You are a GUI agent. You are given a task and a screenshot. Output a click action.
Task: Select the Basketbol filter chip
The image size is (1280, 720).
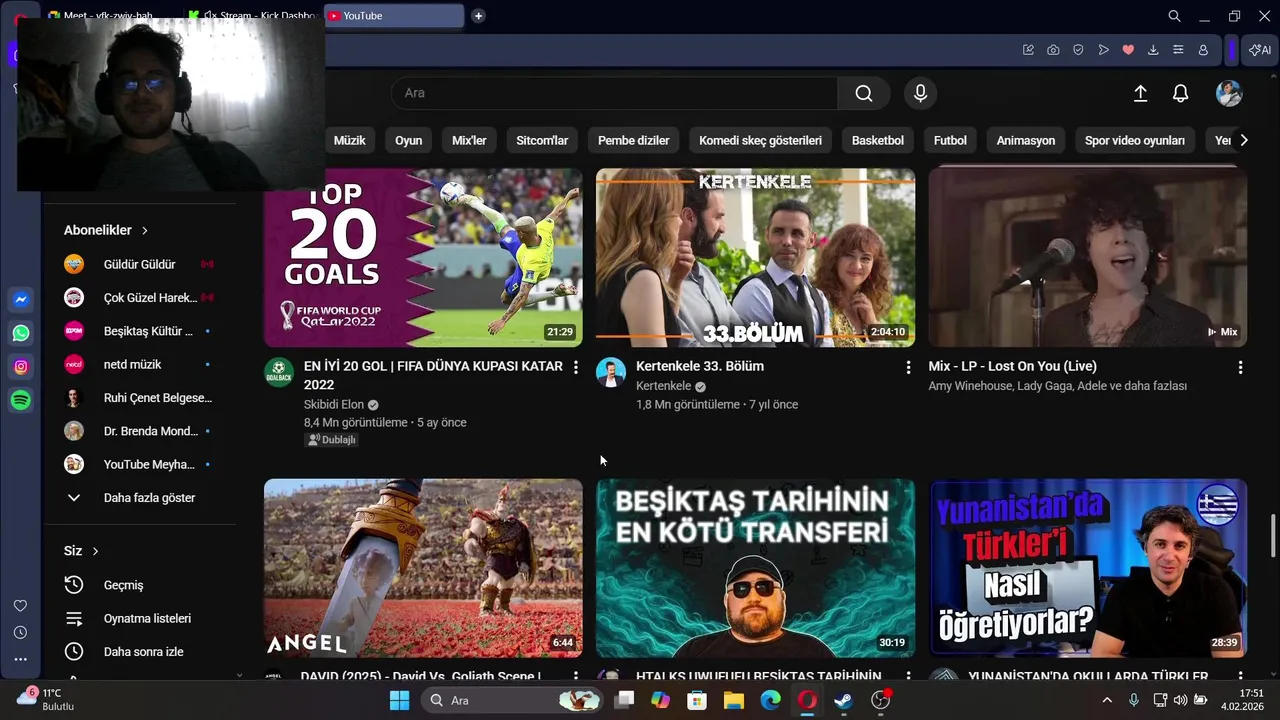(878, 140)
